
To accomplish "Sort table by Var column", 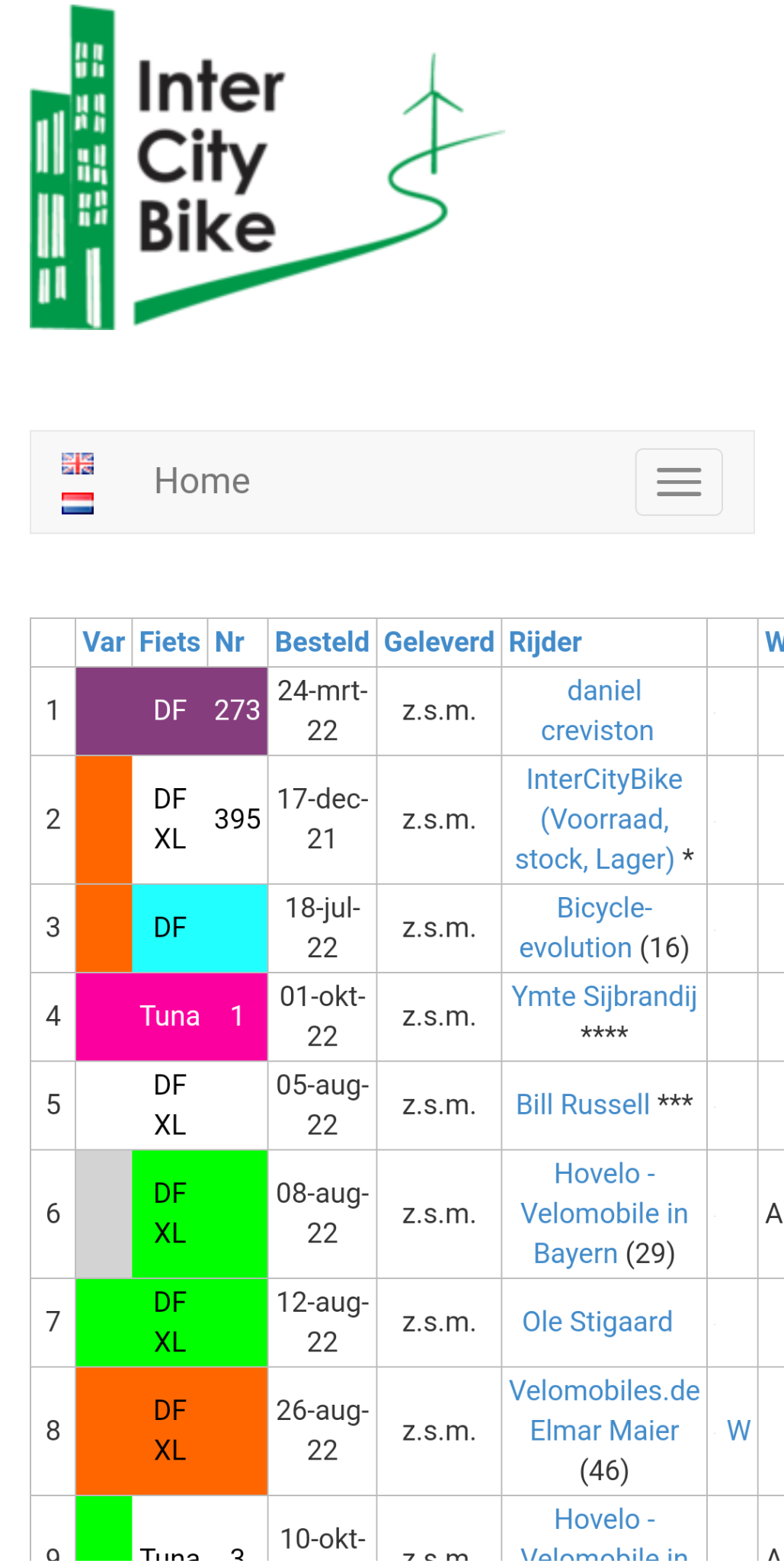I will click(104, 642).
